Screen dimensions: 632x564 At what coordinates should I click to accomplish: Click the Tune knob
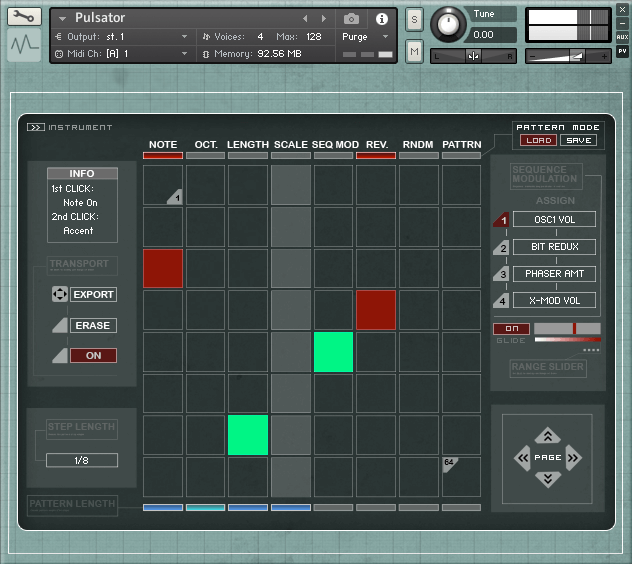(448, 25)
